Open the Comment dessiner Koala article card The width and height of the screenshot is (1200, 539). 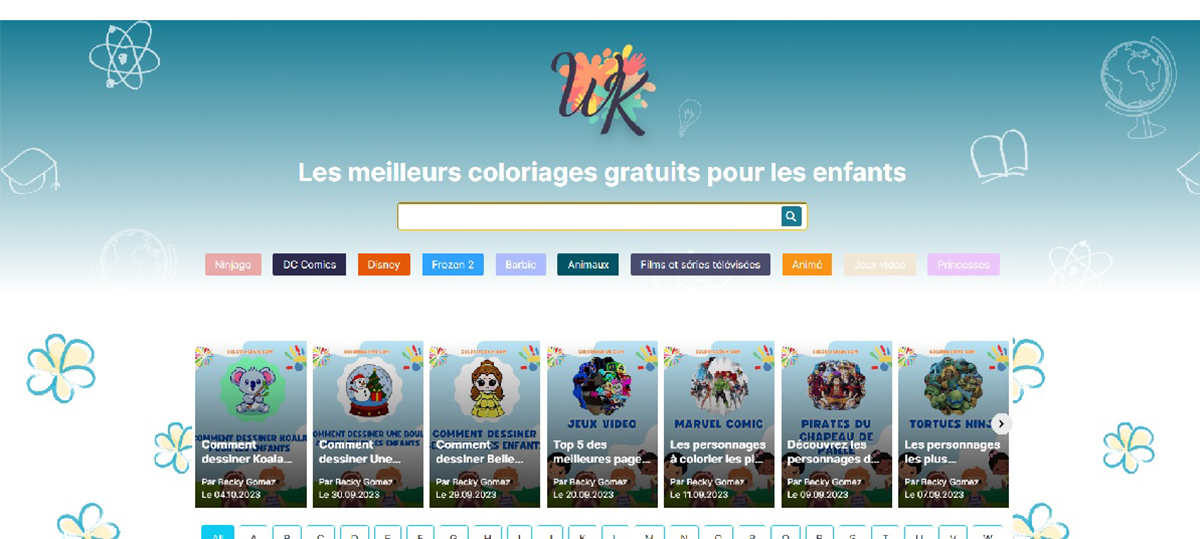point(251,425)
